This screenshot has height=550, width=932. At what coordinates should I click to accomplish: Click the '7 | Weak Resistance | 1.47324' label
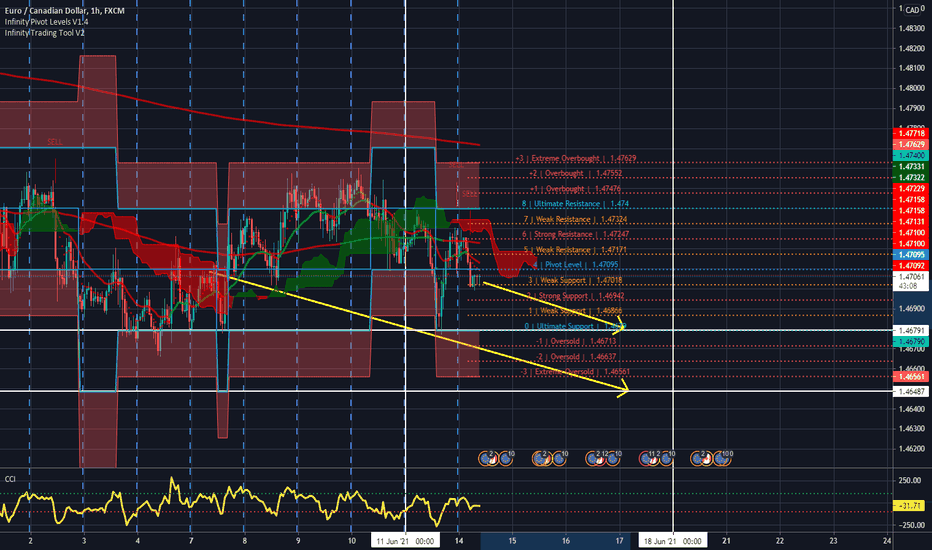click(575, 219)
